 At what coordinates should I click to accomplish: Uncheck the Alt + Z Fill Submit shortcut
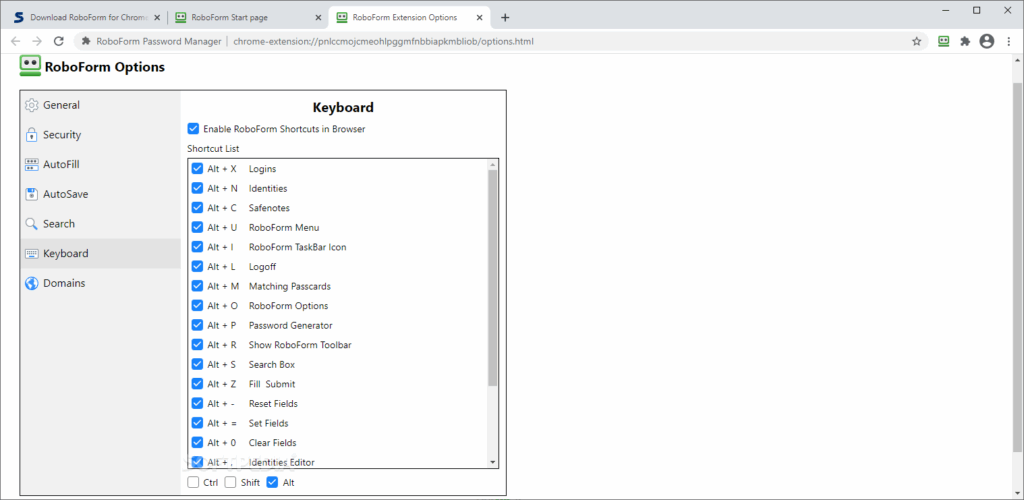197,384
